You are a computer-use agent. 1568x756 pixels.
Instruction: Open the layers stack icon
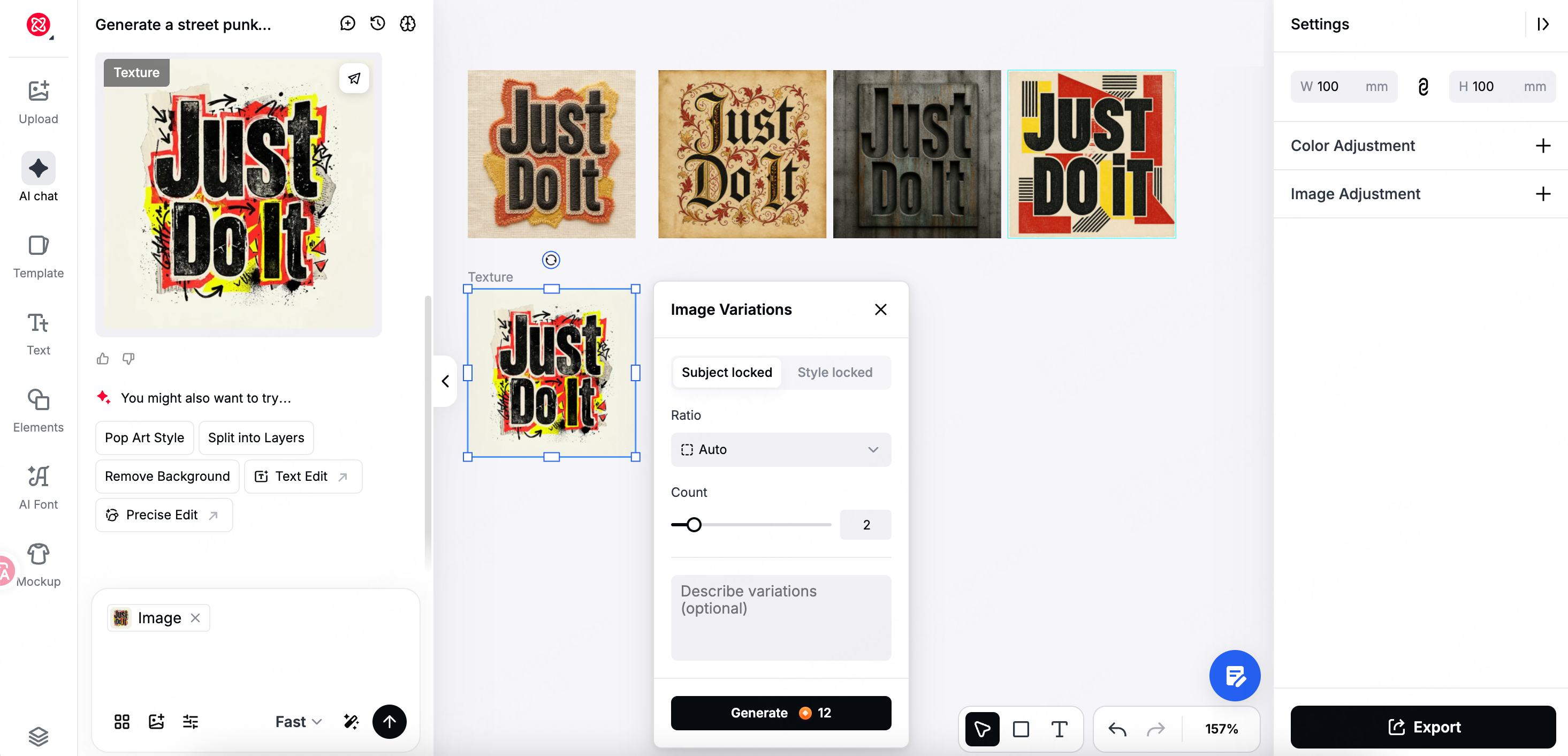[x=39, y=737]
